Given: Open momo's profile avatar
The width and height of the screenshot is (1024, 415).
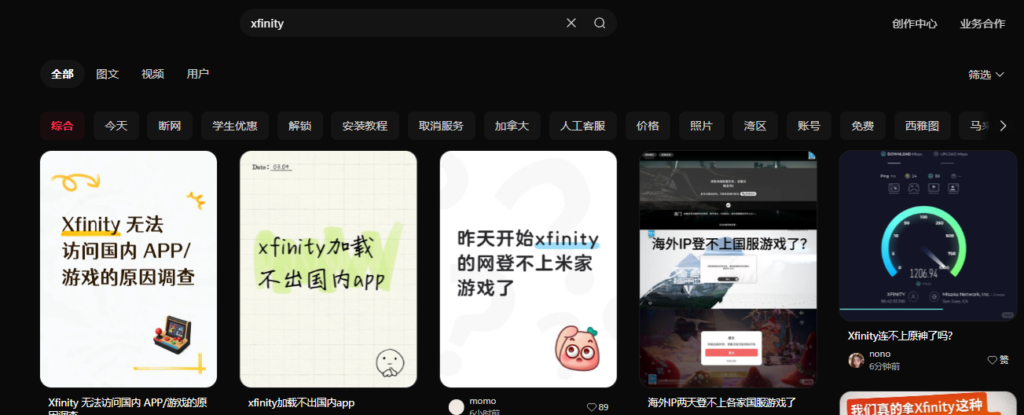Looking at the screenshot, I should (456, 406).
